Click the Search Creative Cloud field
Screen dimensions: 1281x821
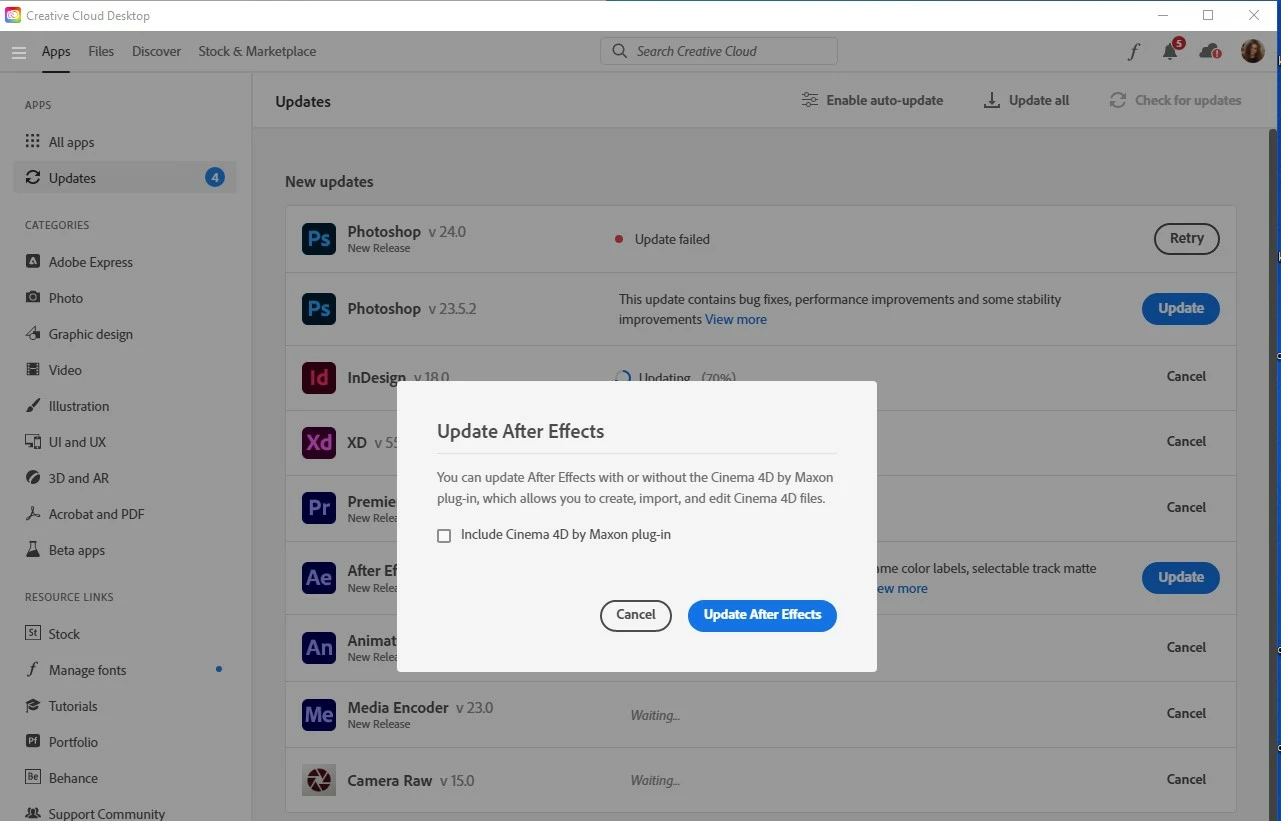click(719, 51)
